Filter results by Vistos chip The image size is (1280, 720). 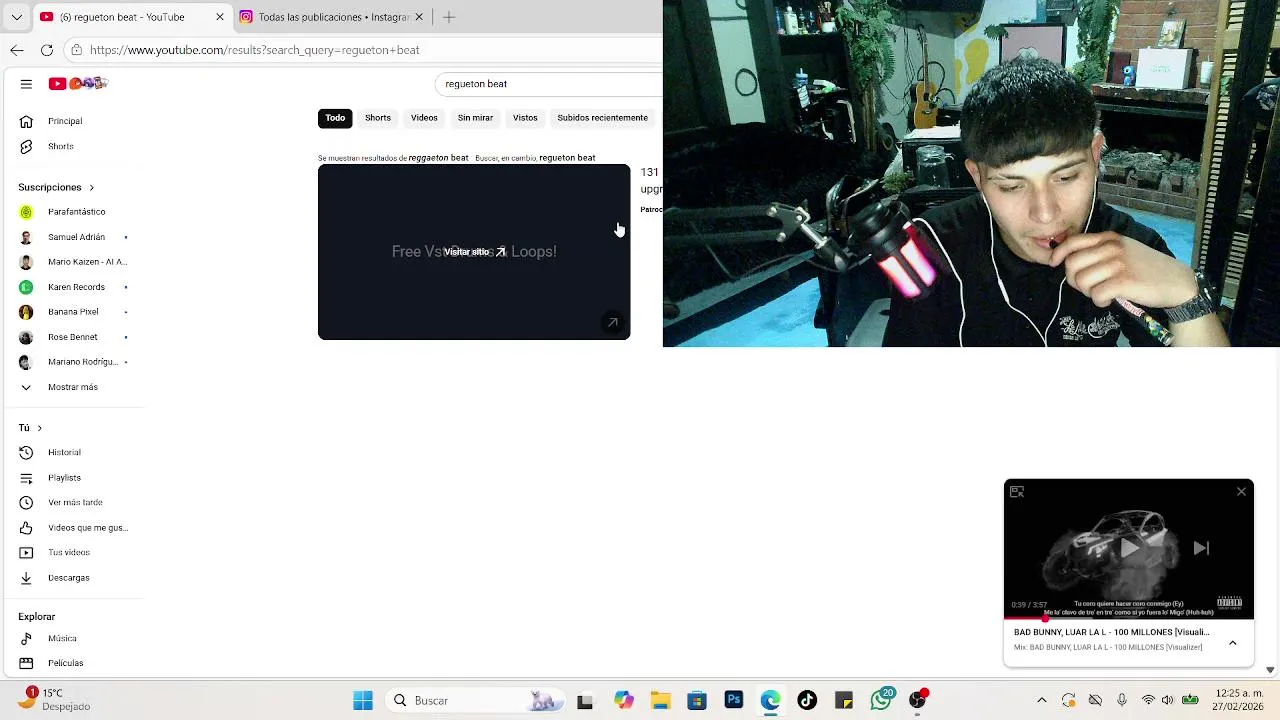point(525,118)
